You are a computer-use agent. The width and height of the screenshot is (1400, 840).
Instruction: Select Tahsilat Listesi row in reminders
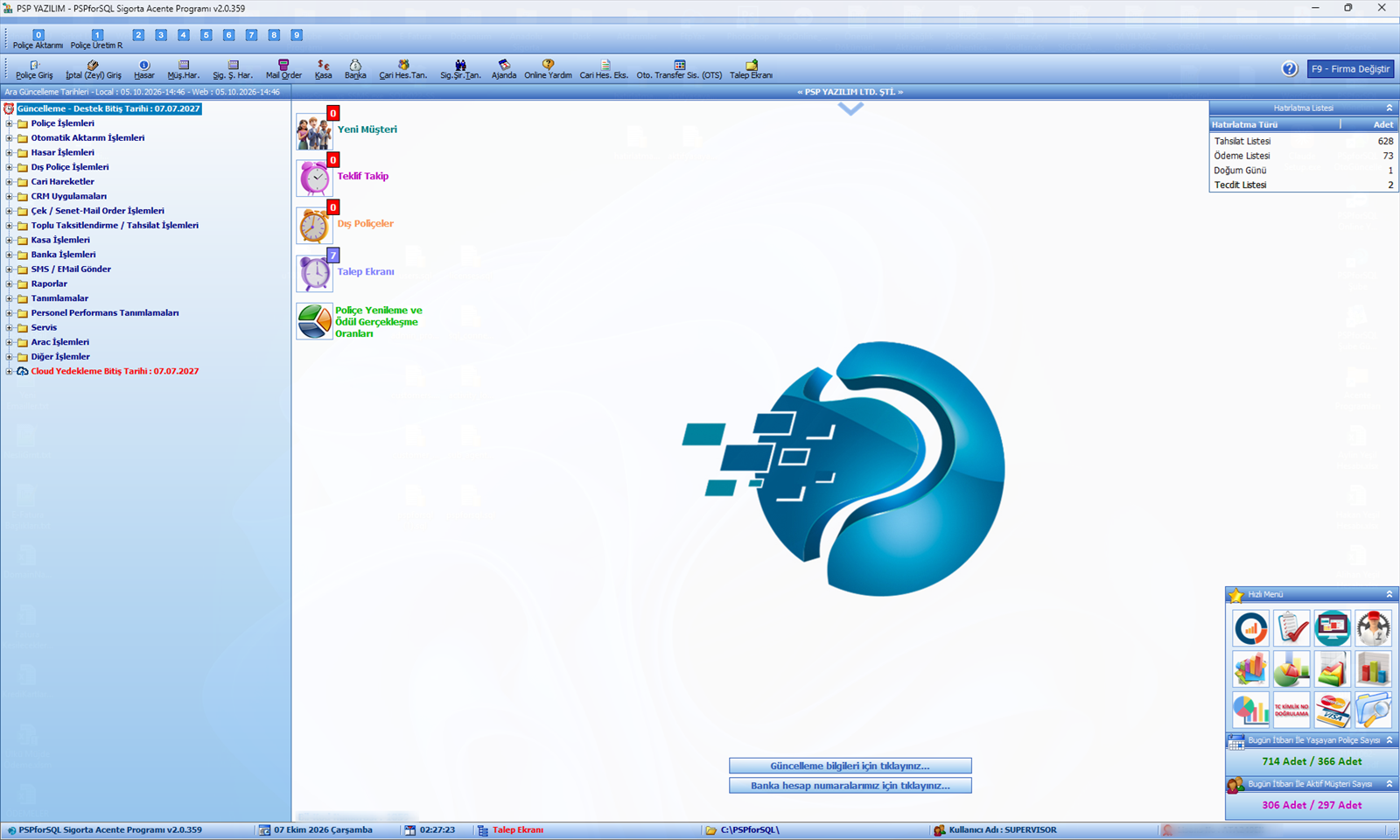(x=1303, y=141)
